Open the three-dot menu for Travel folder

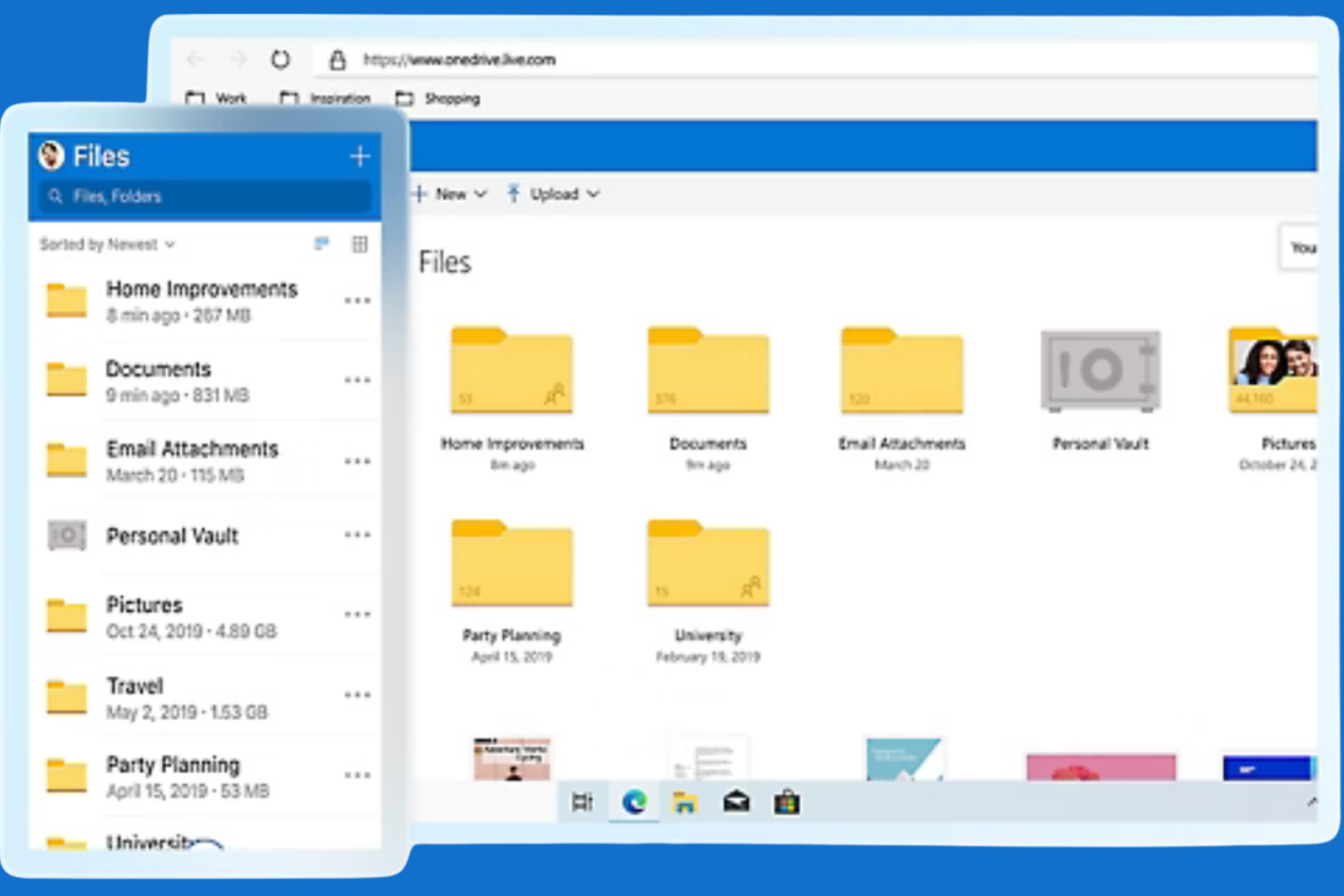[x=358, y=694]
